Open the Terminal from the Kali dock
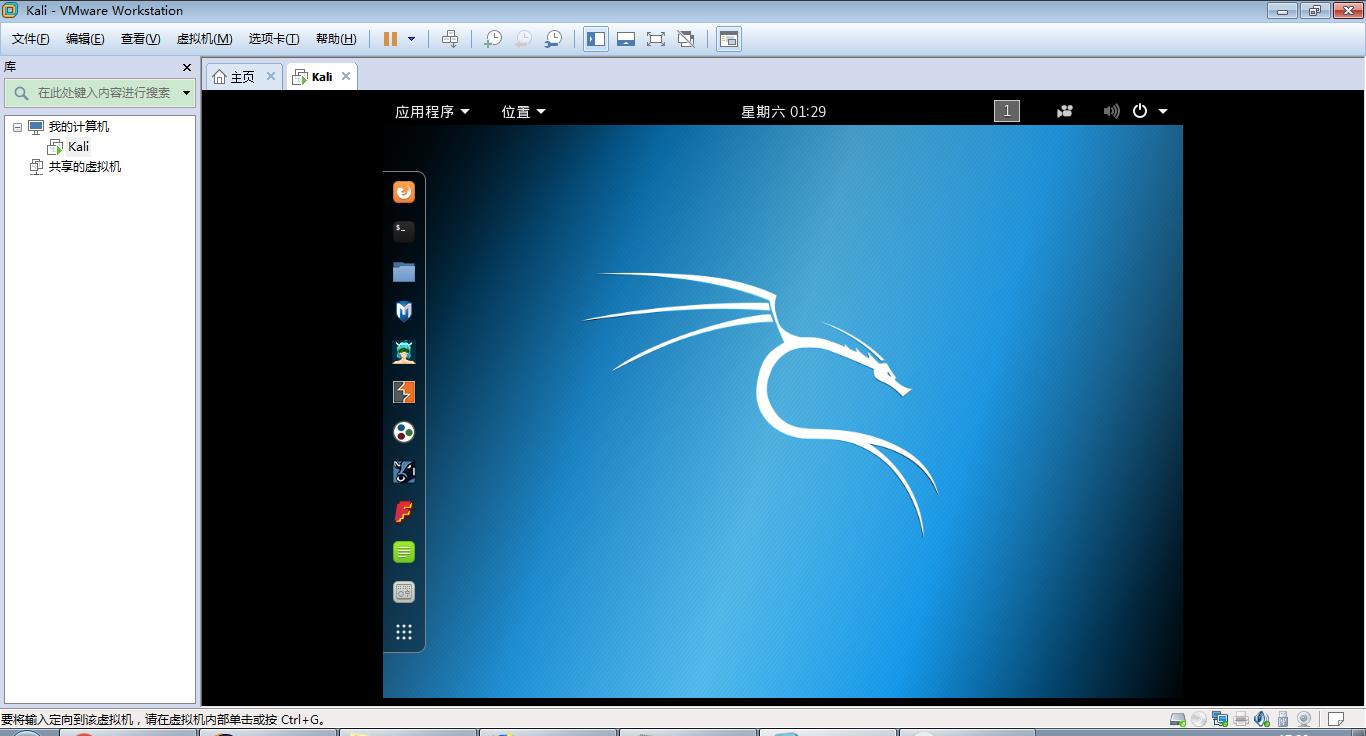 click(404, 232)
